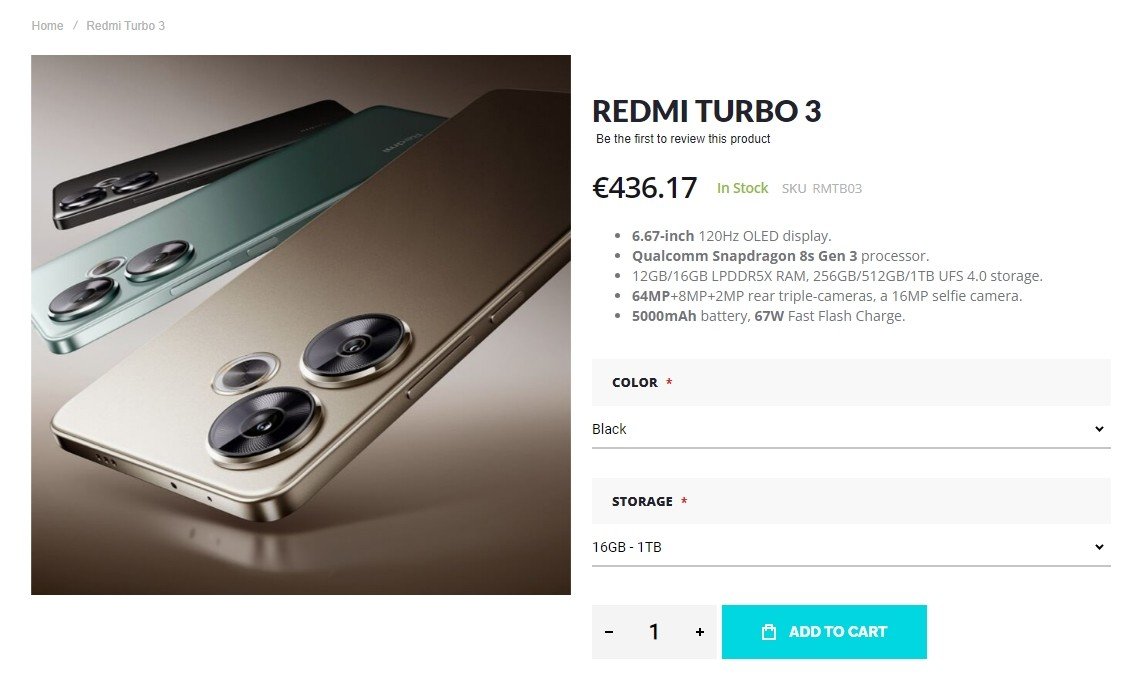
Task: Select the Redmi Turbo 3 breadcrumb item
Action: (125, 26)
